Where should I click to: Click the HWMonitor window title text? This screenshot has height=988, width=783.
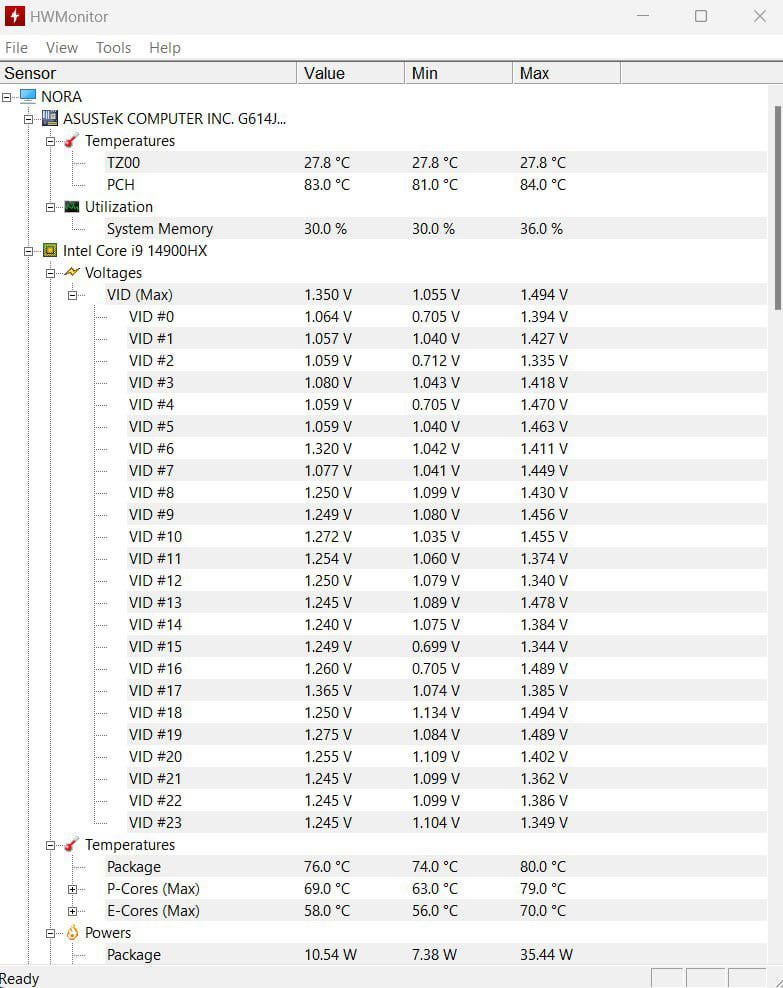coord(69,16)
